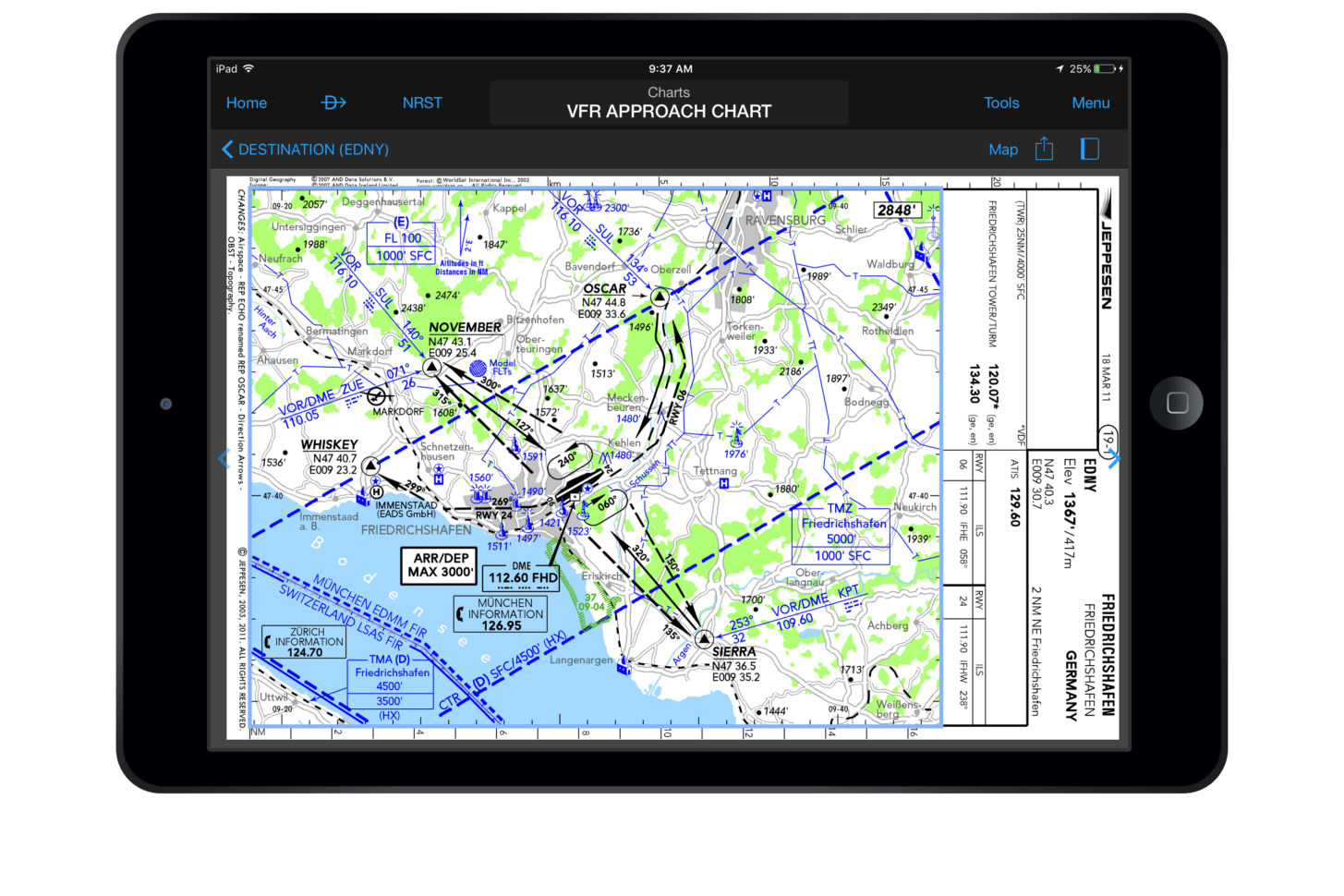Tap the MARKDORF airfield symbol
This screenshot has height=896, width=1344.
pyautogui.click(x=376, y=396)
